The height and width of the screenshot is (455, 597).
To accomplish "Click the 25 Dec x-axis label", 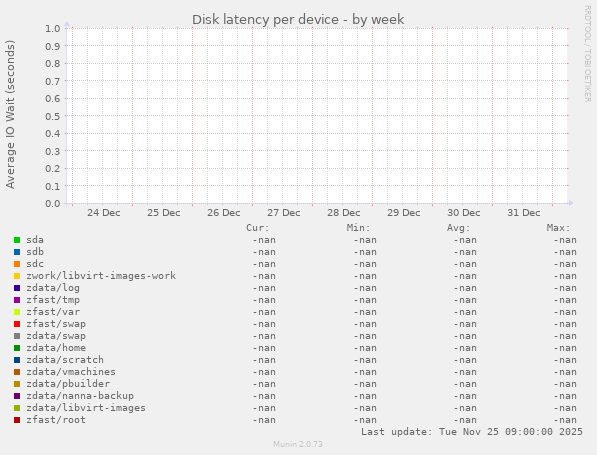I will [x=164, y=213].
